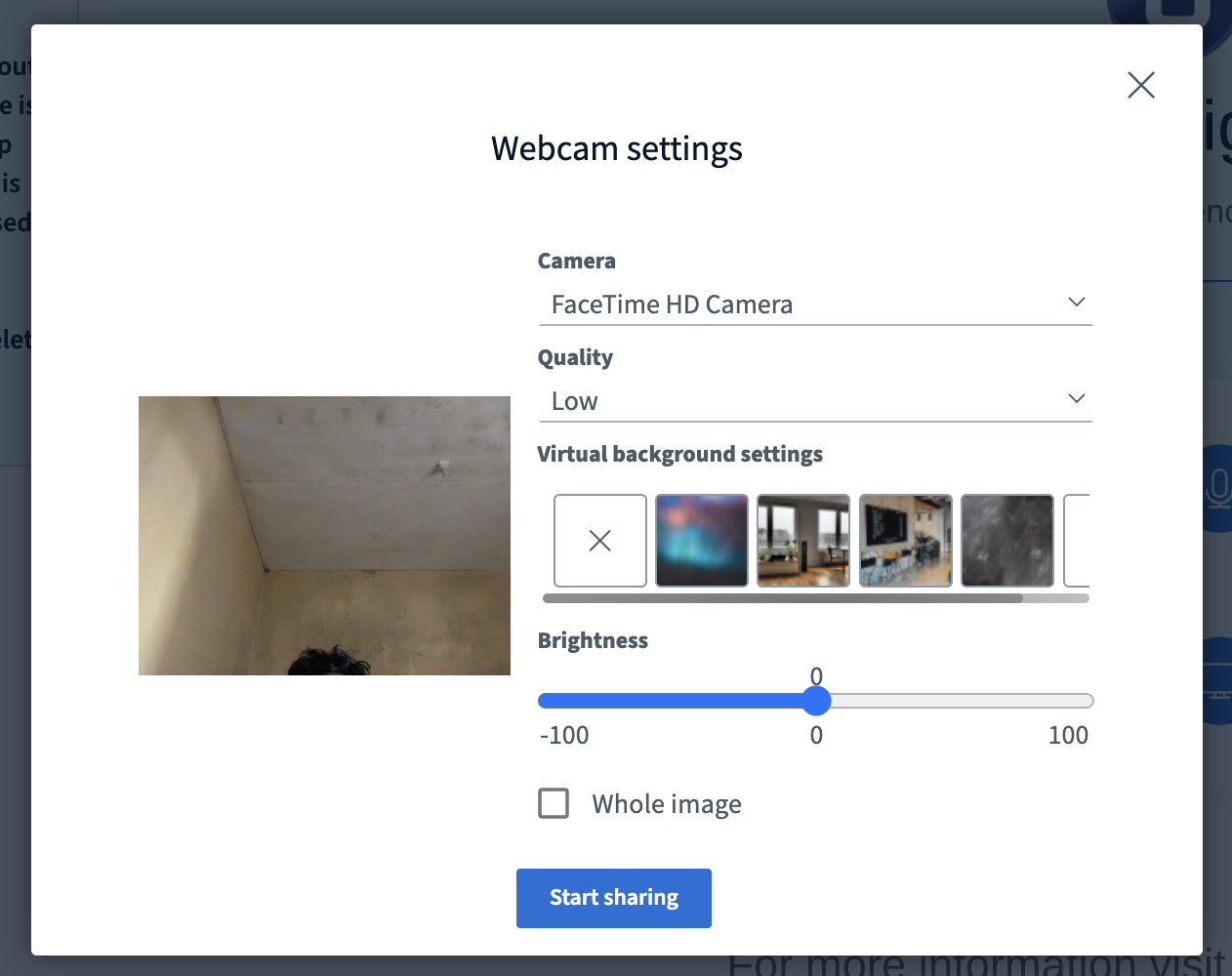Viewport: 1232px width, 976px height.
Task: Choose the cafe blackboard virtual background
Action: click(906, 541)
